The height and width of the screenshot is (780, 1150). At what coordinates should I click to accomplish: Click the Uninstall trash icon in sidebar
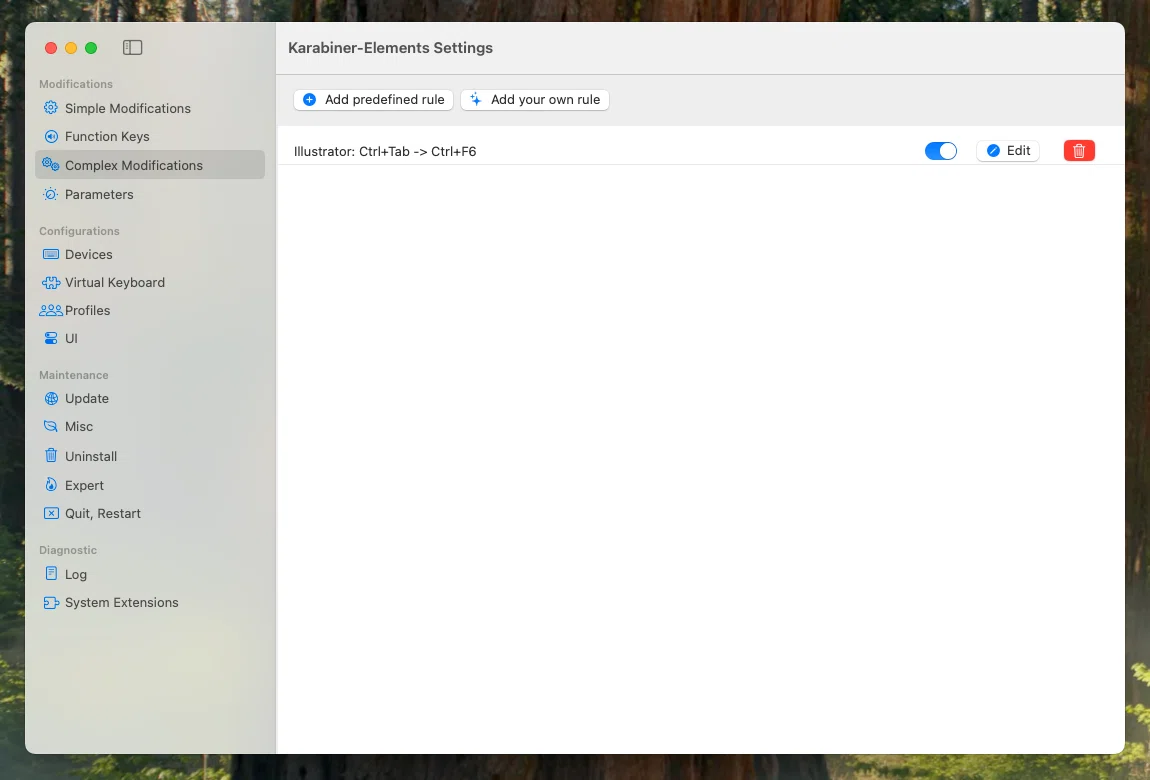click(51, 455)
